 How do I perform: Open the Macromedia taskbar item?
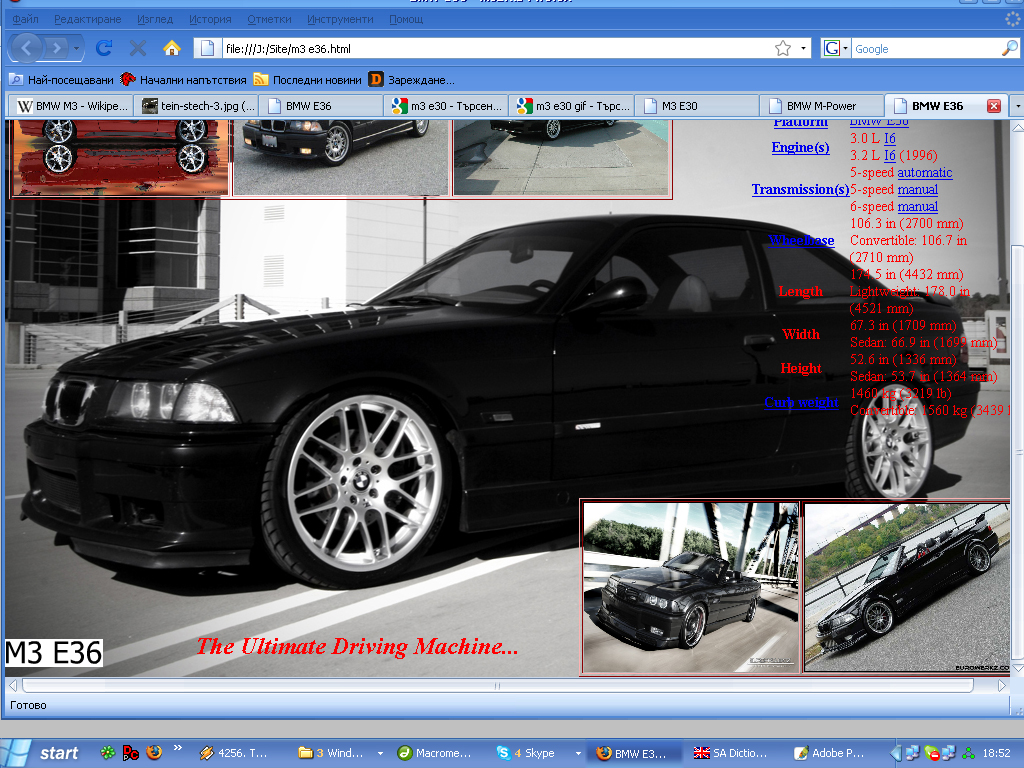point(439,753)
